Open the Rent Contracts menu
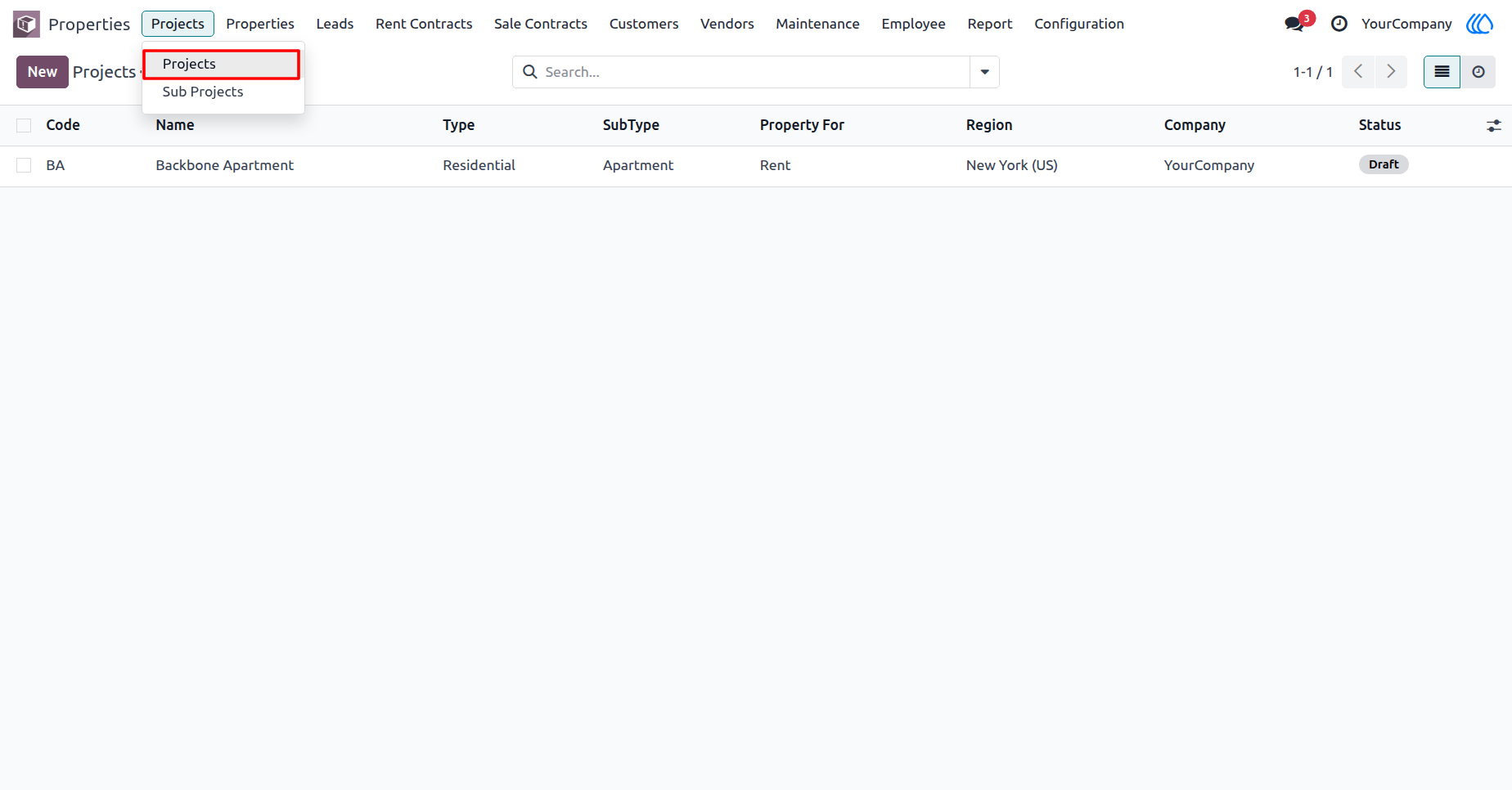The image size is (1512, 790). point(424,24)
